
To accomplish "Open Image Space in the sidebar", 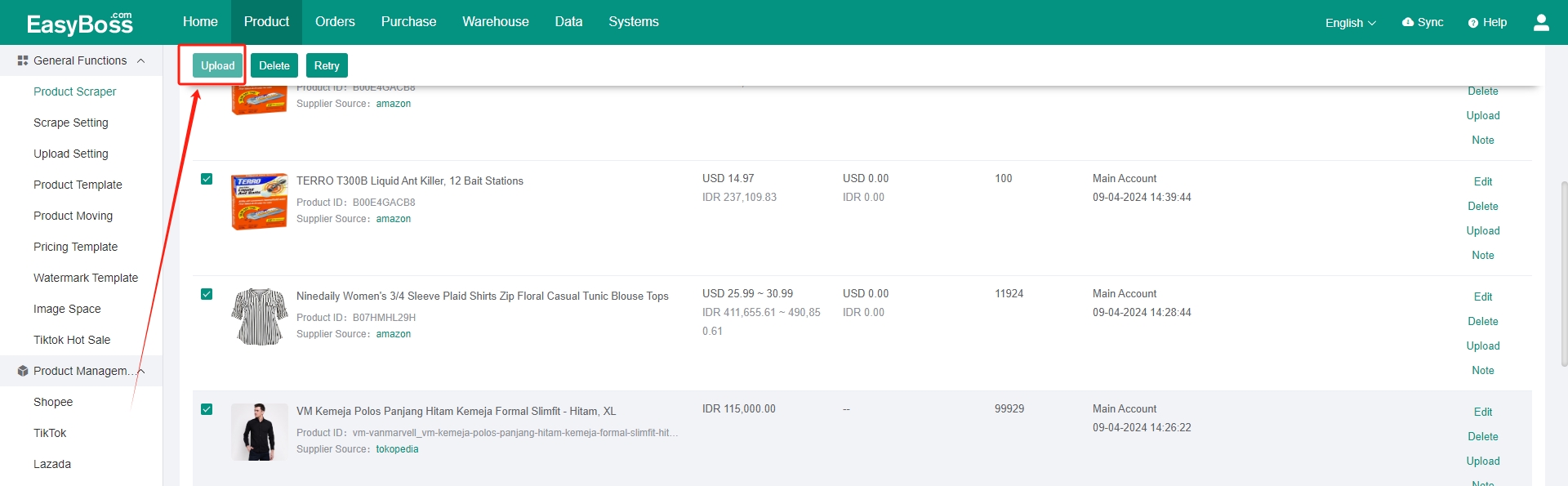I will click(x=67, y=309).
